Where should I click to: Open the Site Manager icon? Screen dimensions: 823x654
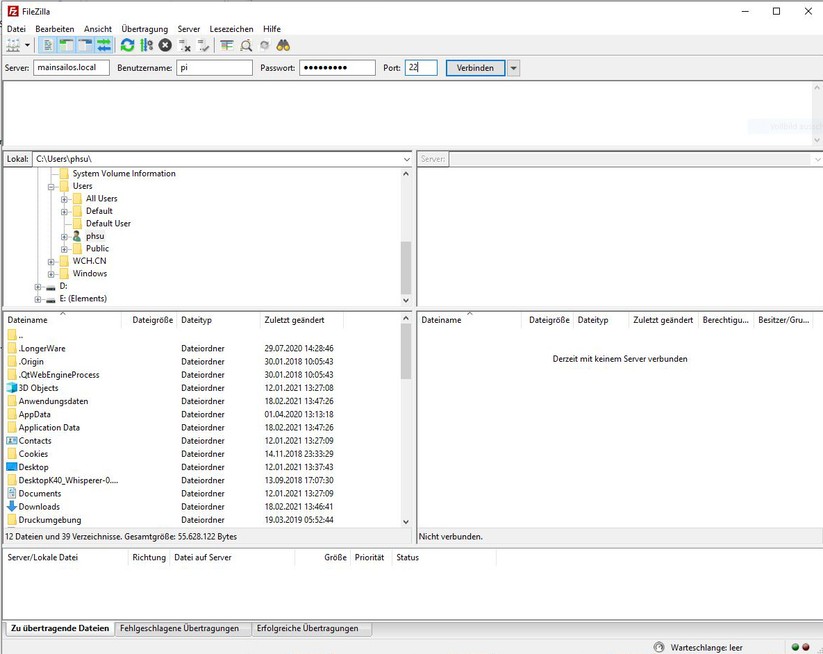click(13, 45)
